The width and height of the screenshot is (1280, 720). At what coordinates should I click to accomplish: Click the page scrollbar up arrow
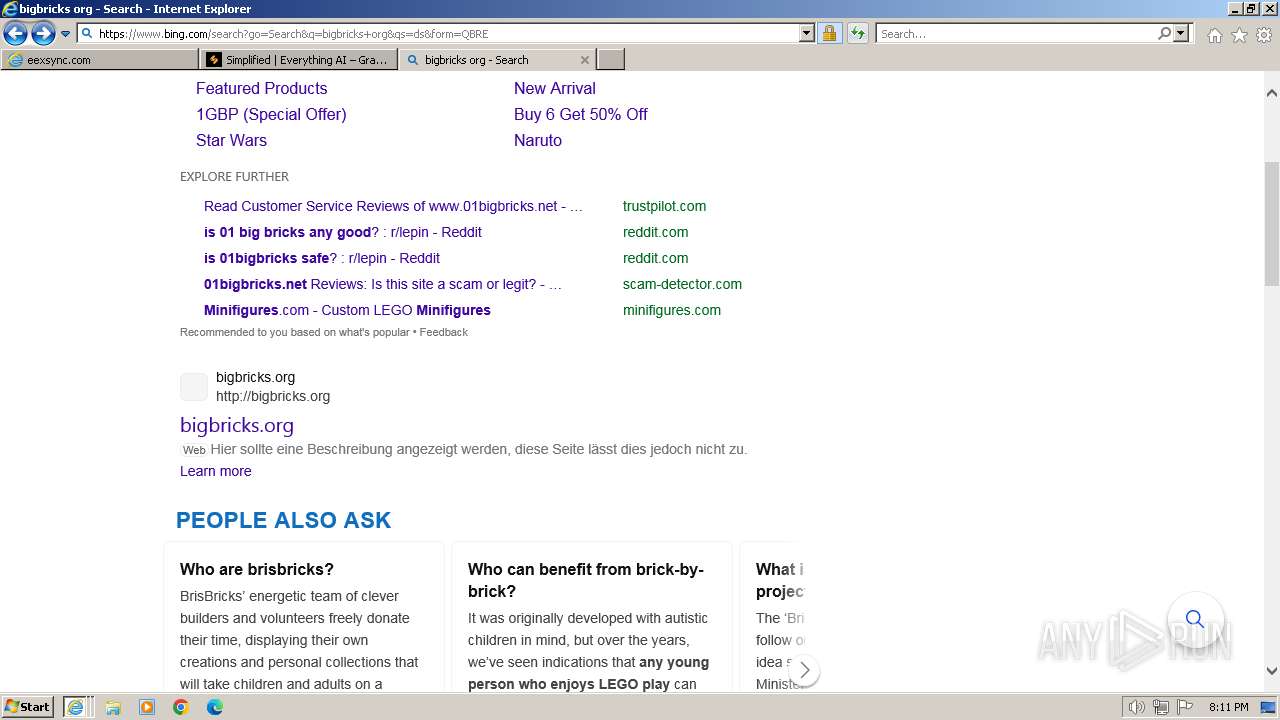pyautogui.click(x=1272, y=93)
